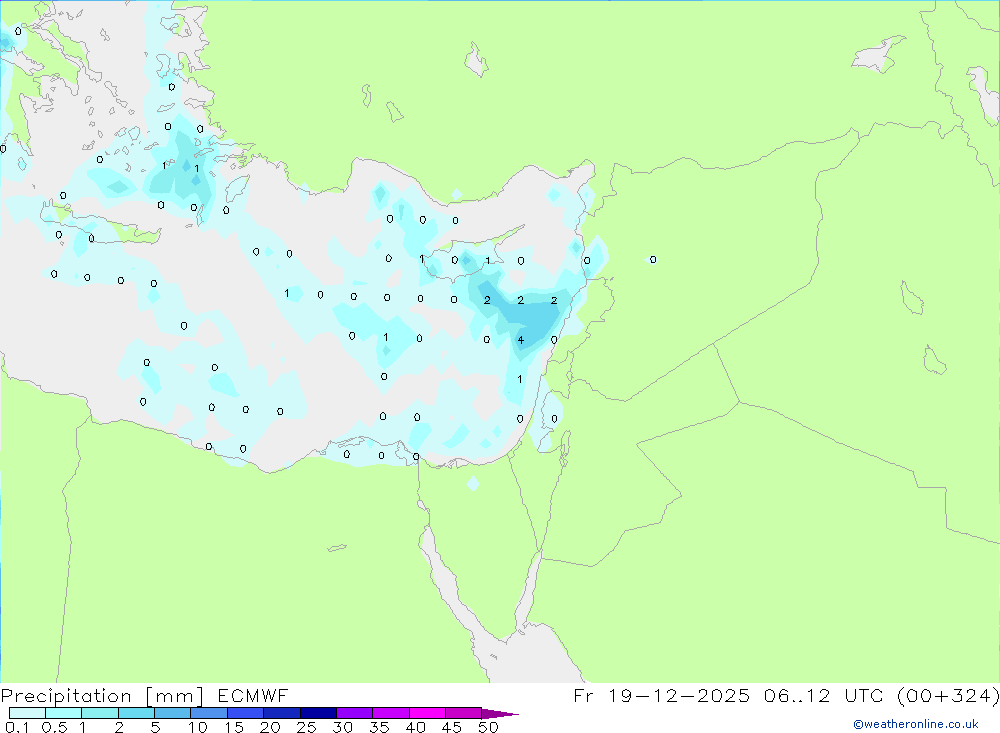
Task: Click the "50" legend scale label
Action: click(x=488, y=727)
